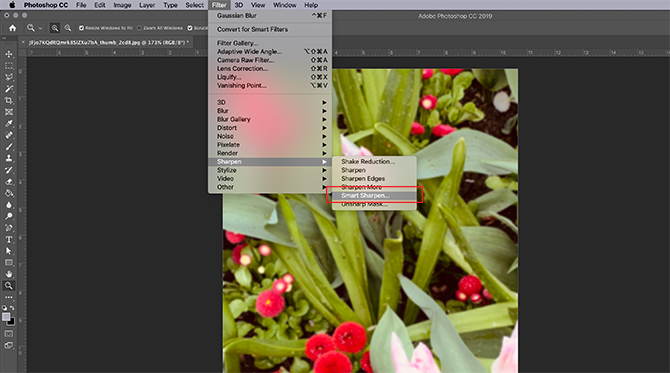Open Camera Raw Filter

pyautogui.click(x=270, y=60)
